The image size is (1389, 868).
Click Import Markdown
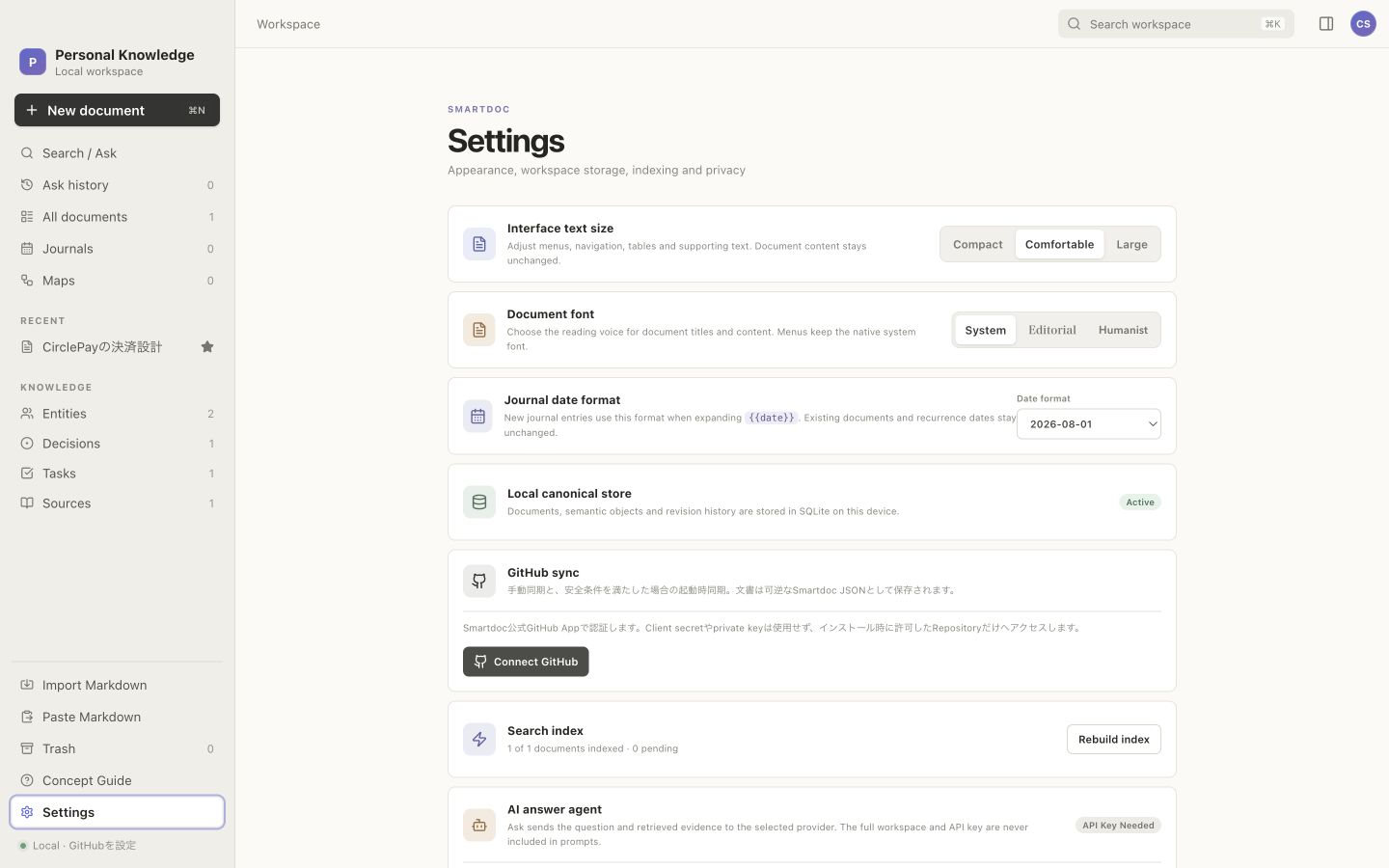(117, 685)
